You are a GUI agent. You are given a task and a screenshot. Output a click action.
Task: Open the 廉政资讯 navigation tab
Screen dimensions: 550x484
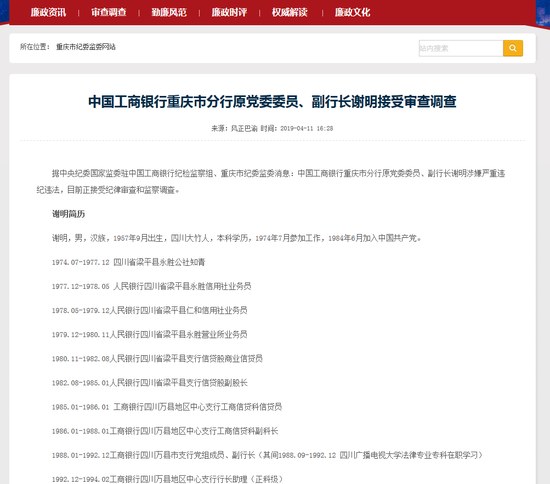pos(48,12)
